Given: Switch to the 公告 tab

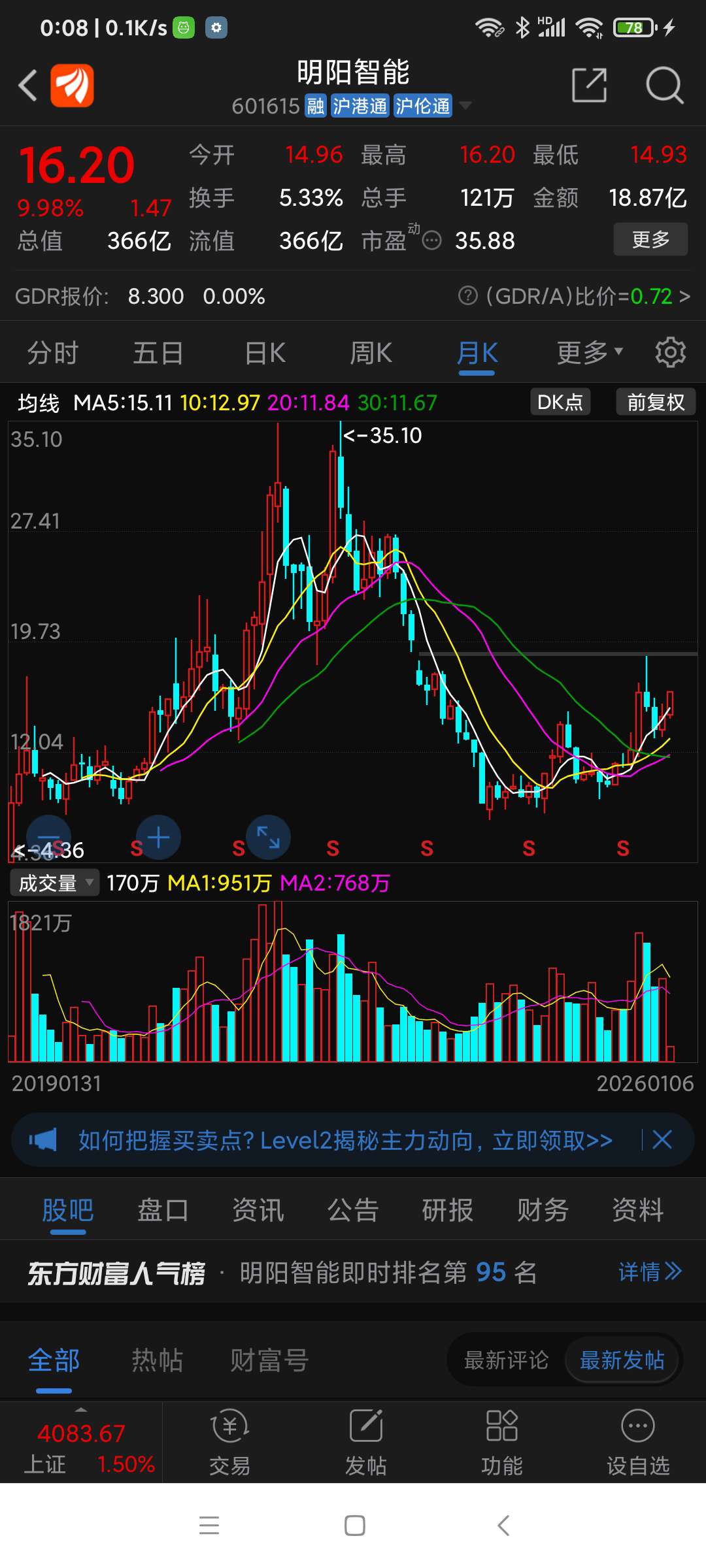Looking at the screenshot, I should point(353,1211).
